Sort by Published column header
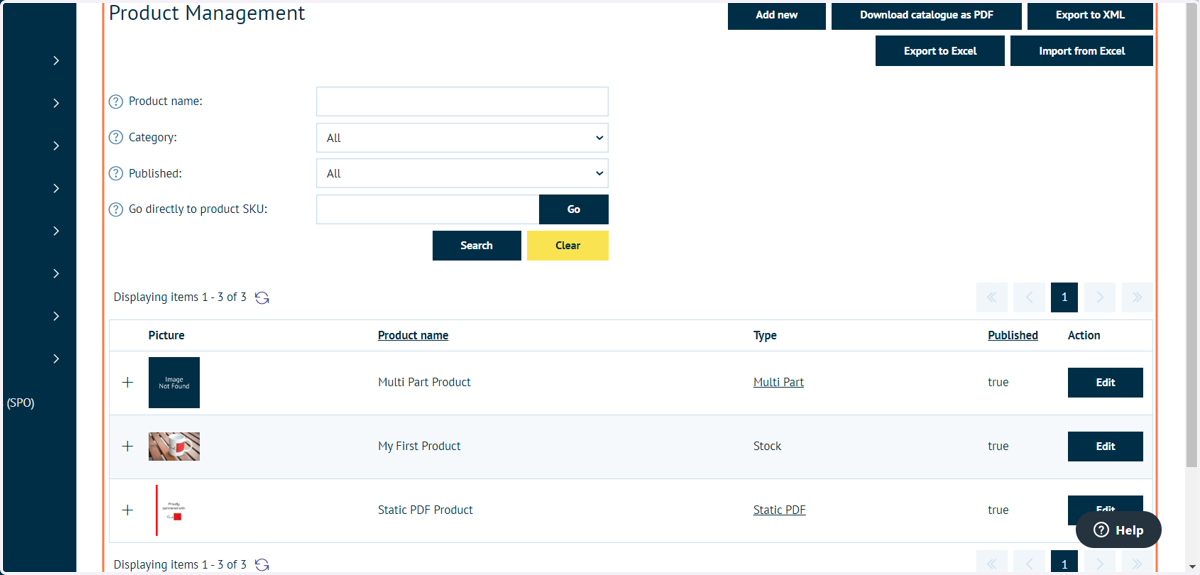1200x575 pixels. pos(1013,336)
